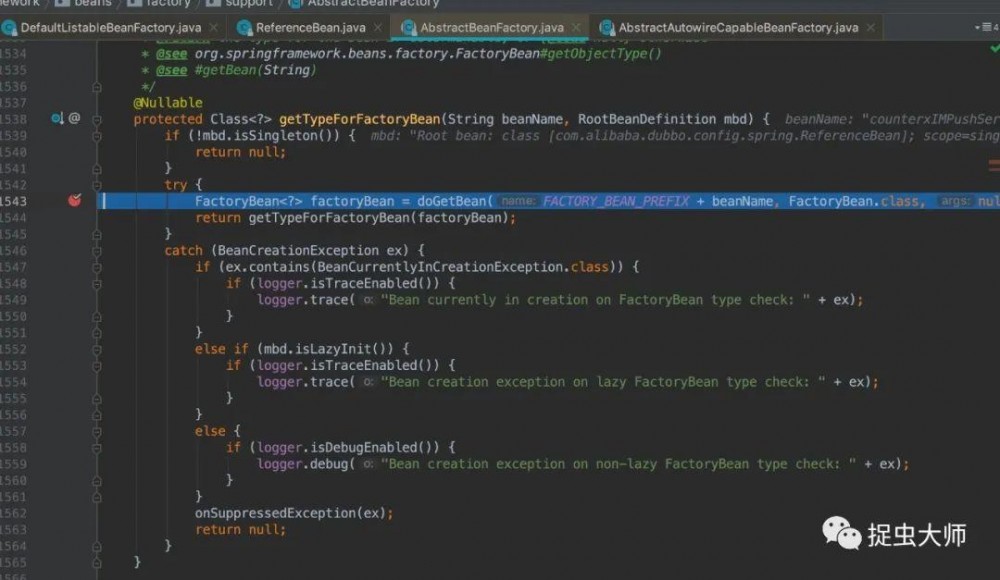Viewport: 1000px width, 580px height.
Task: Click the DefaultListableBeanFactory.java tab file icon
Action: tap(9, 27)
